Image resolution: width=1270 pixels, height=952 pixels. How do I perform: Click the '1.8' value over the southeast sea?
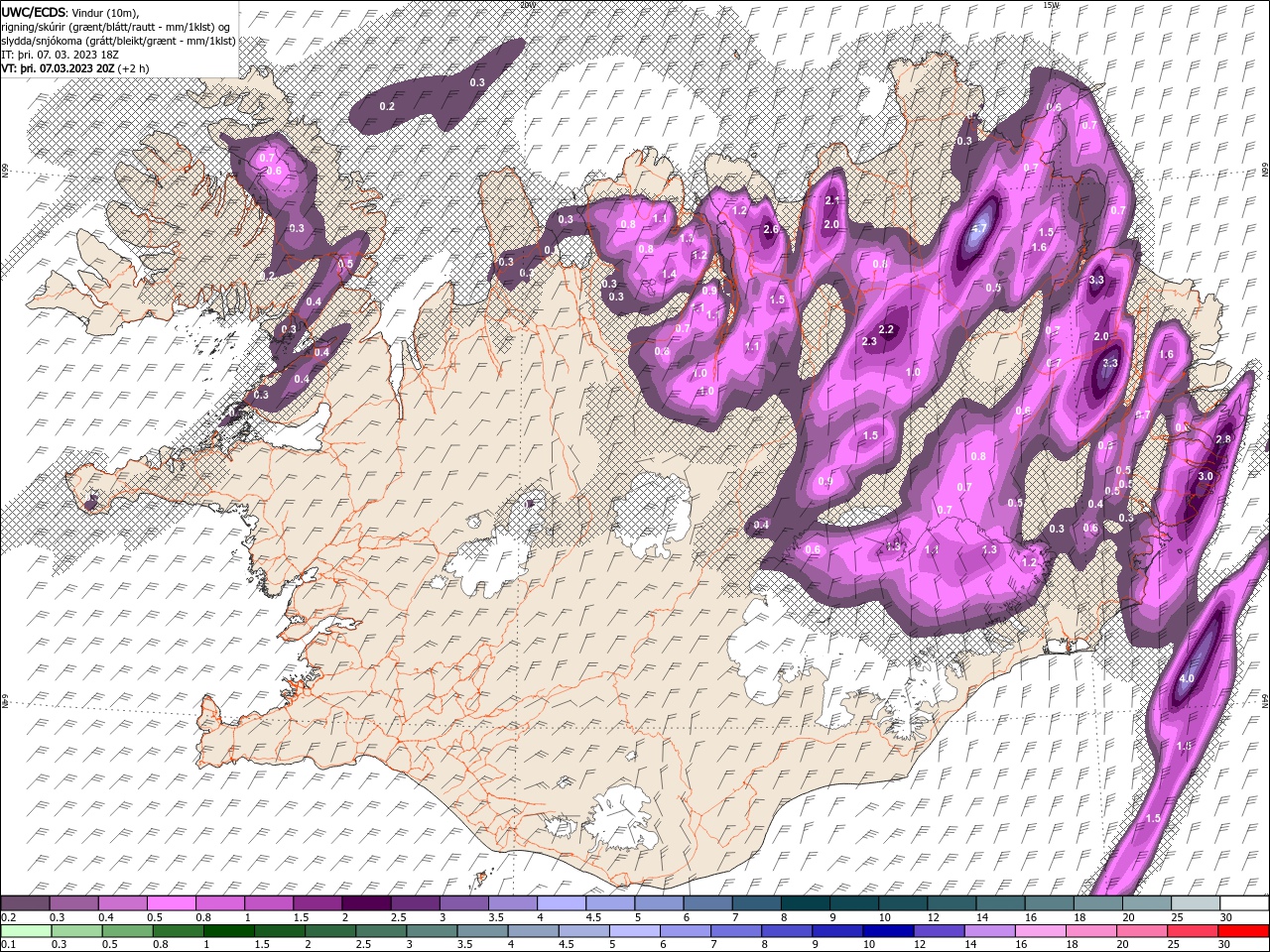coord(1184,746)
